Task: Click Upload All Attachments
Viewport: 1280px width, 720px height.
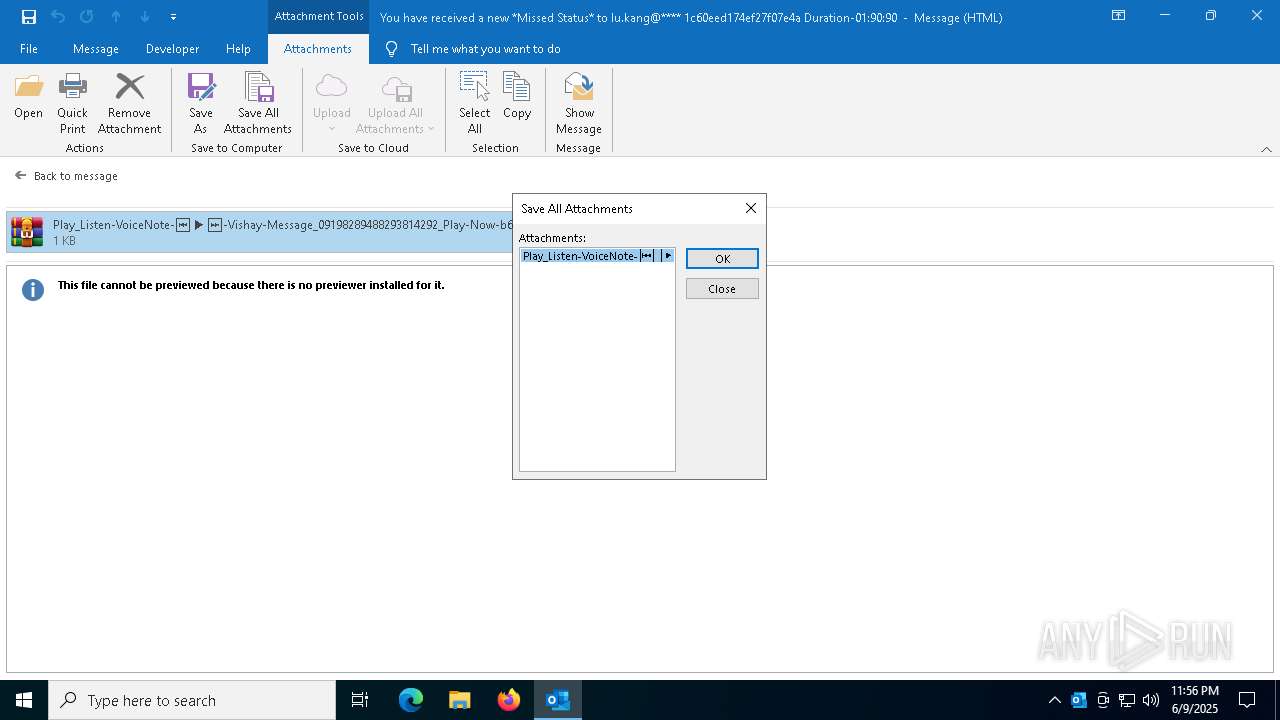Action: (395, 103)
